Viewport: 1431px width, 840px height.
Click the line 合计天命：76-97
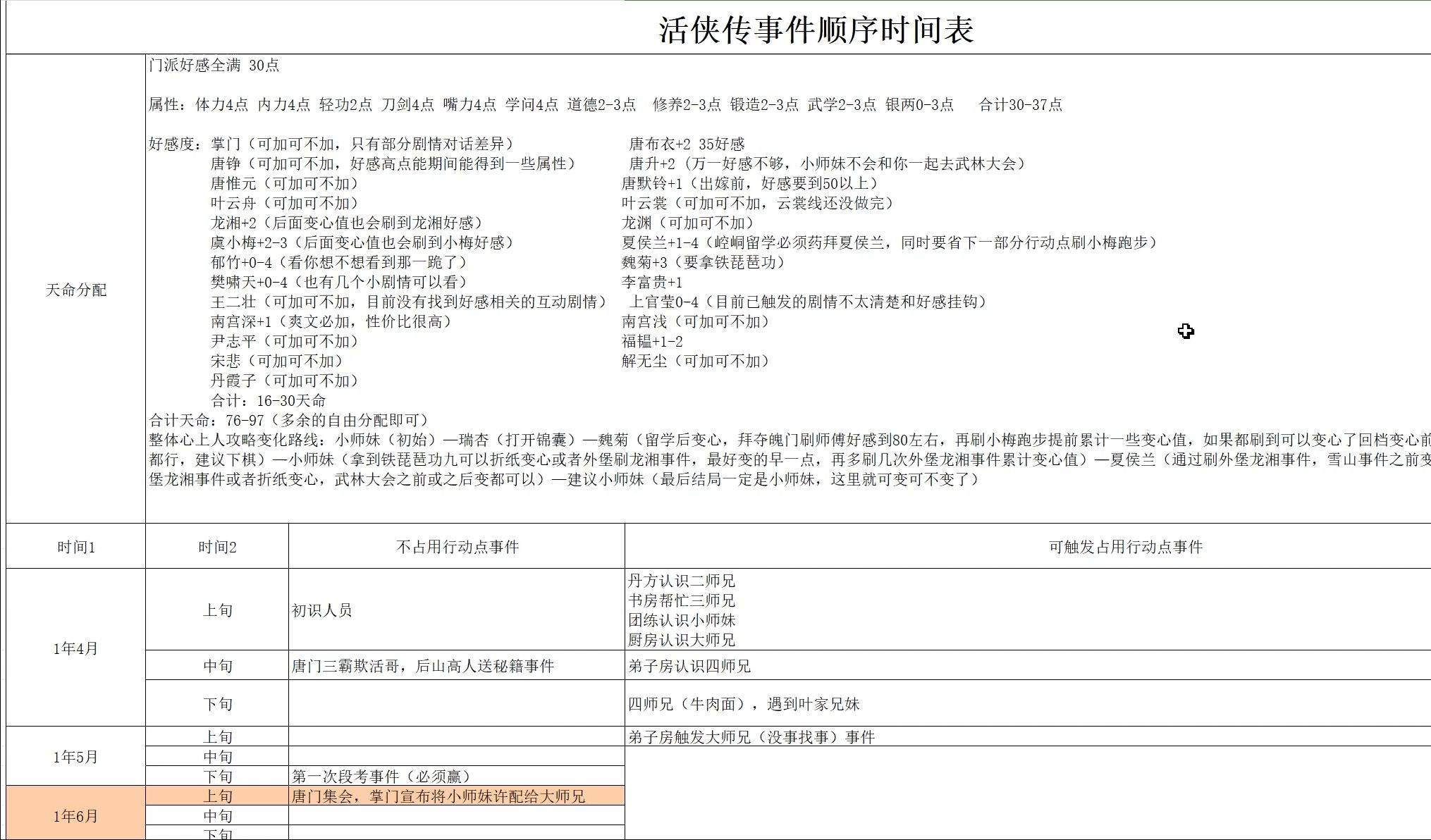point(289,421)
